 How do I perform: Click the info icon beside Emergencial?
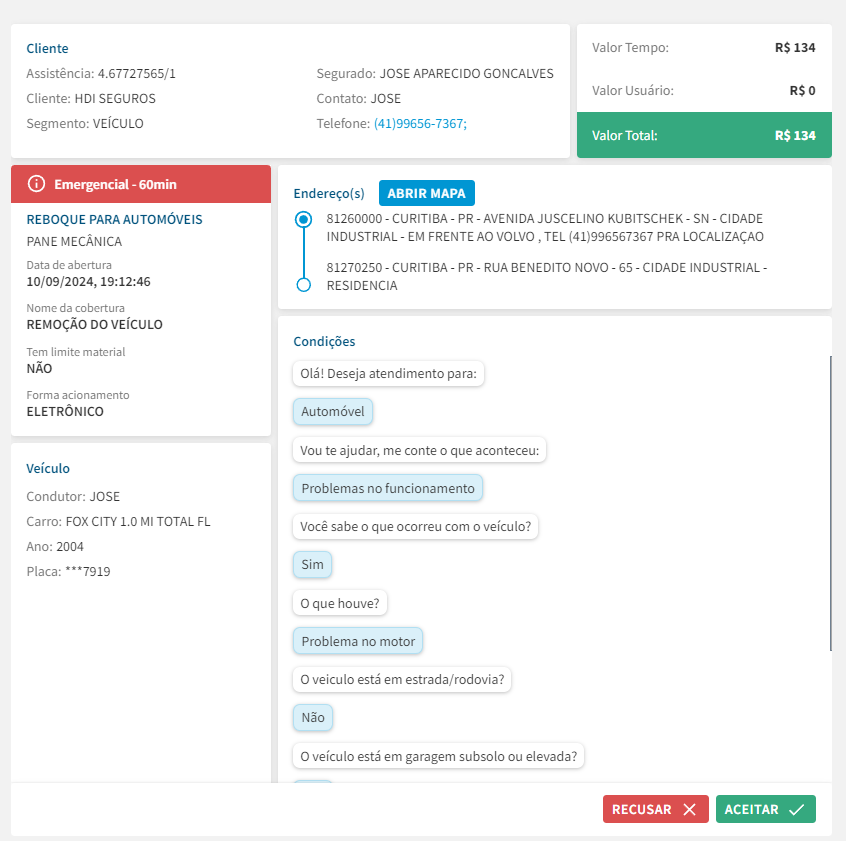click(37, 184)
